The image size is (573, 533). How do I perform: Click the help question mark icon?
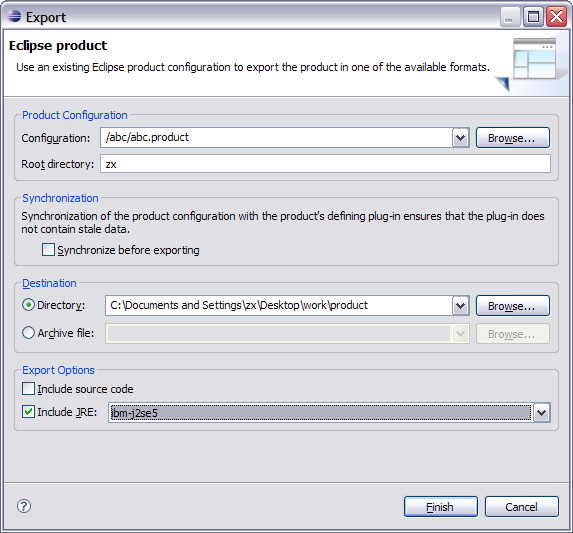[24, 506]
